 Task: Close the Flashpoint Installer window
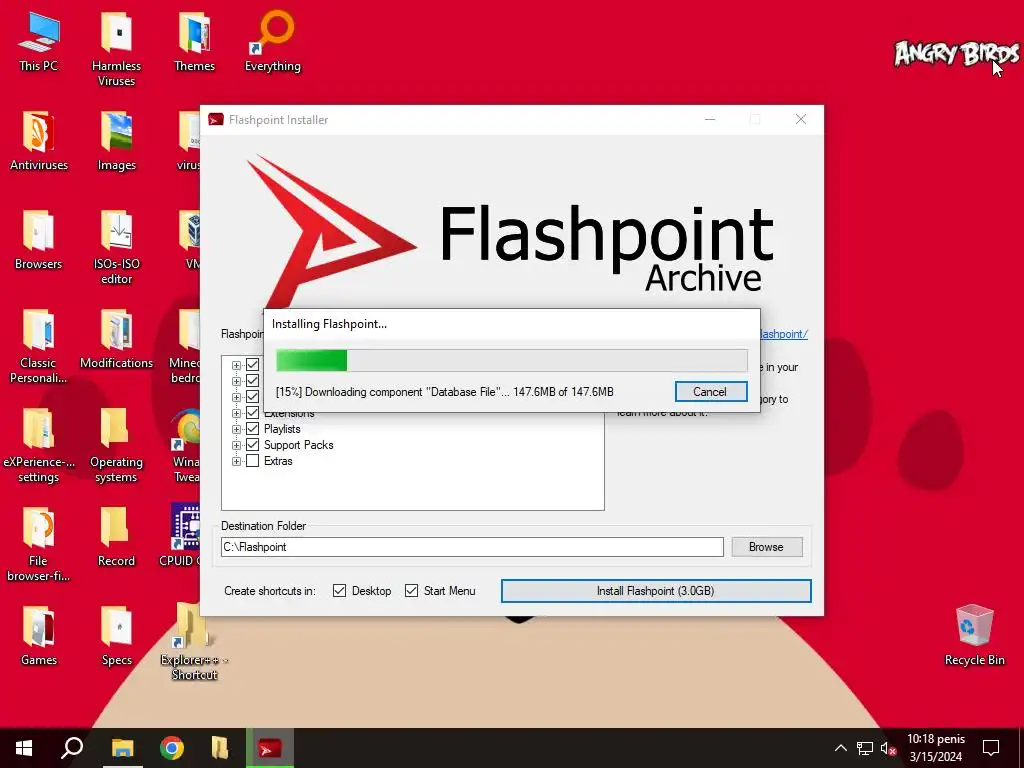pyautogui.click(x=801, y=120)
